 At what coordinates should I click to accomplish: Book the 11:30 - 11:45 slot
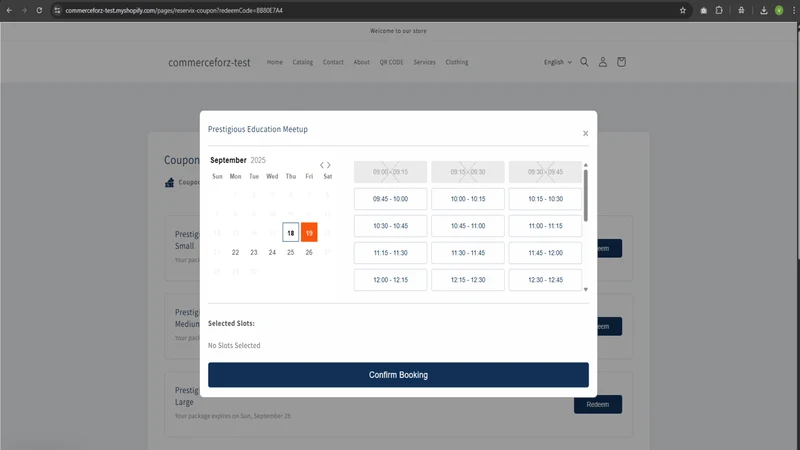tap(468, 253)
